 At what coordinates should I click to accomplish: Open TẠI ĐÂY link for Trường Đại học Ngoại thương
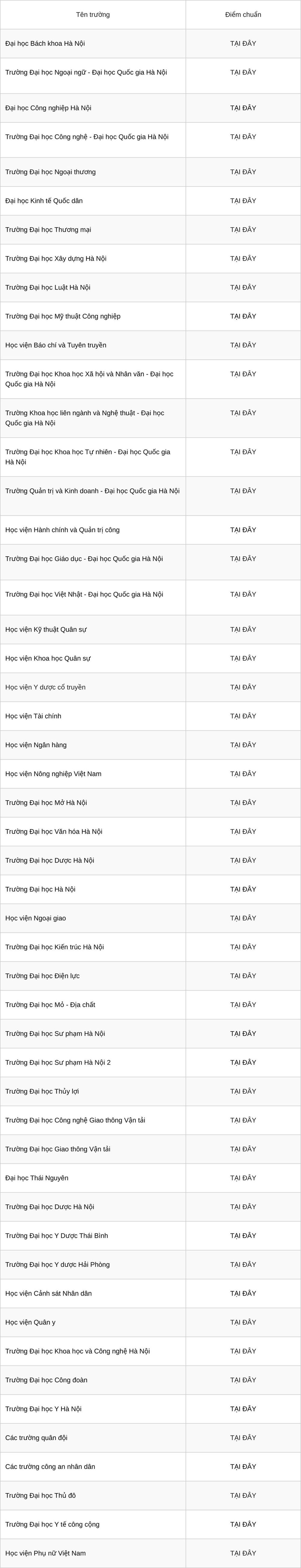click(243, 172)
